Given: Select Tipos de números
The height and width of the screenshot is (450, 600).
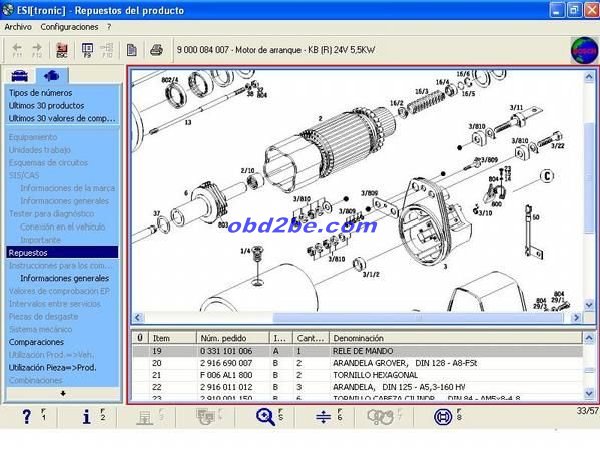Looking at the screenshot, I should (40, 93).
